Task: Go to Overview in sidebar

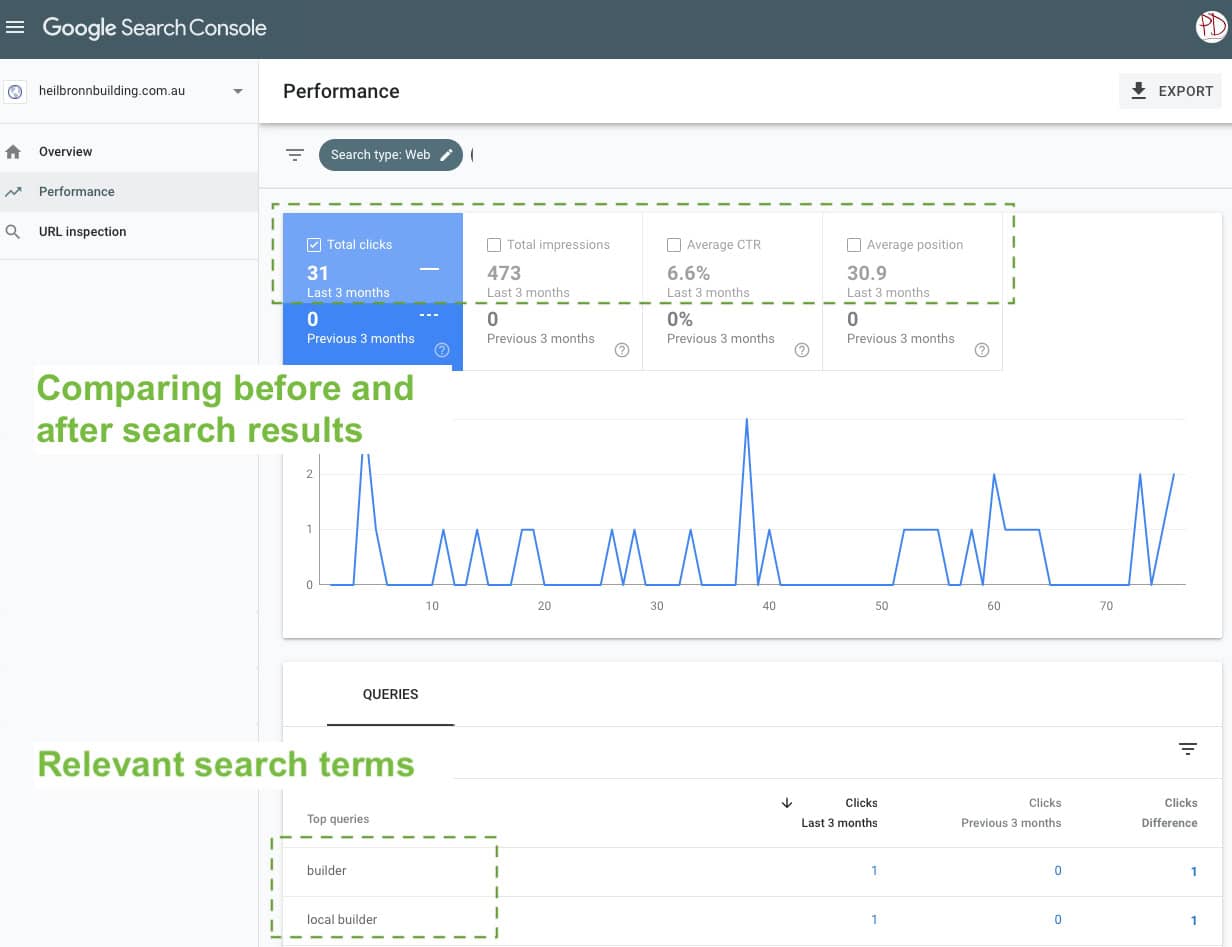Action: pyautogui.click(x=129, y=152)
